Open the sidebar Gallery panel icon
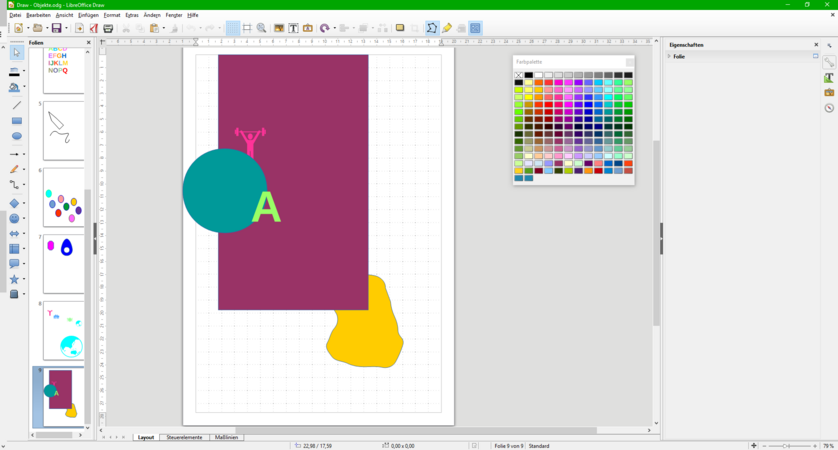 coord(829,93)
